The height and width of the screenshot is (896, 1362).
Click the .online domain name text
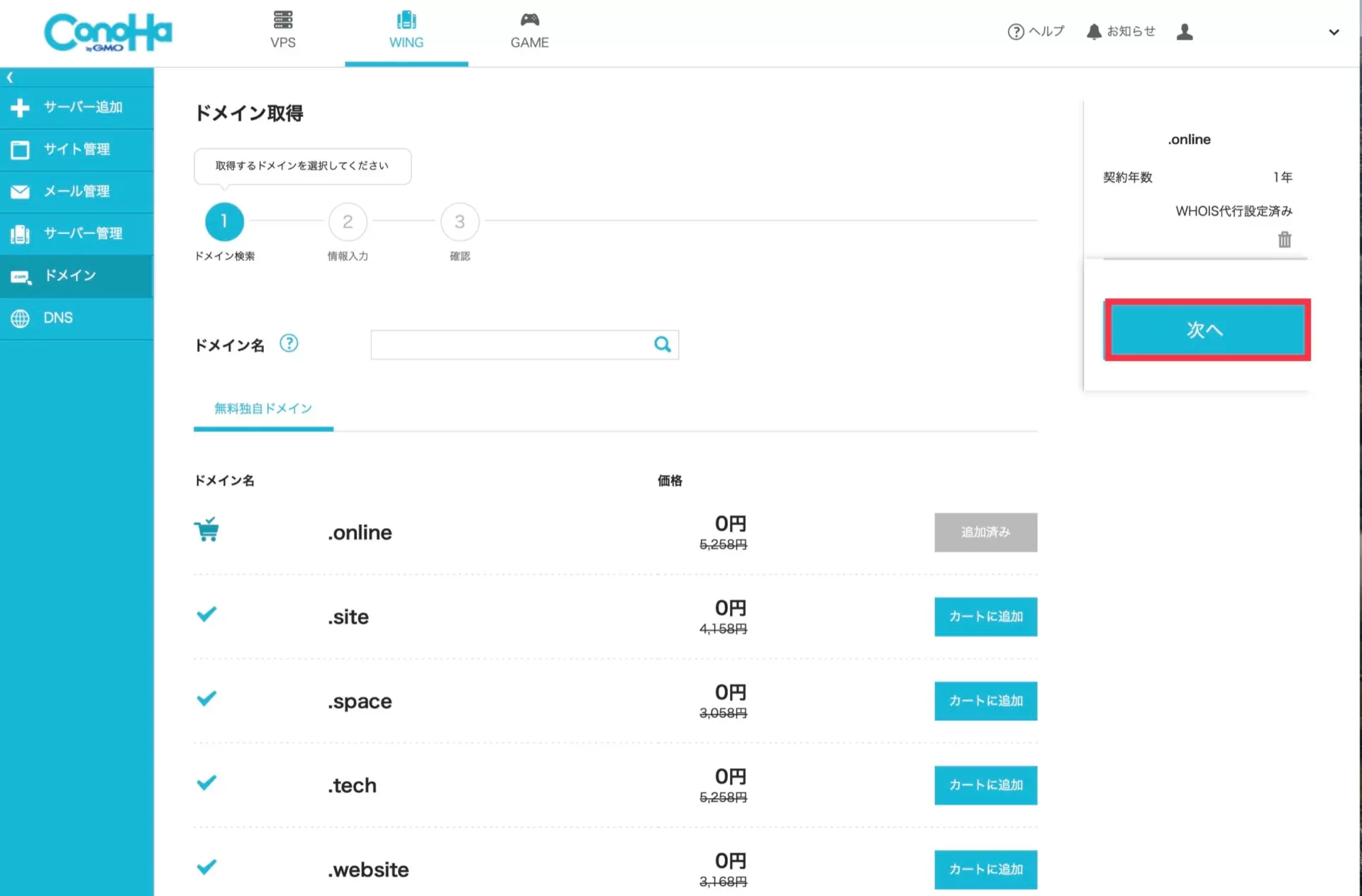click(x=360, y=533)
